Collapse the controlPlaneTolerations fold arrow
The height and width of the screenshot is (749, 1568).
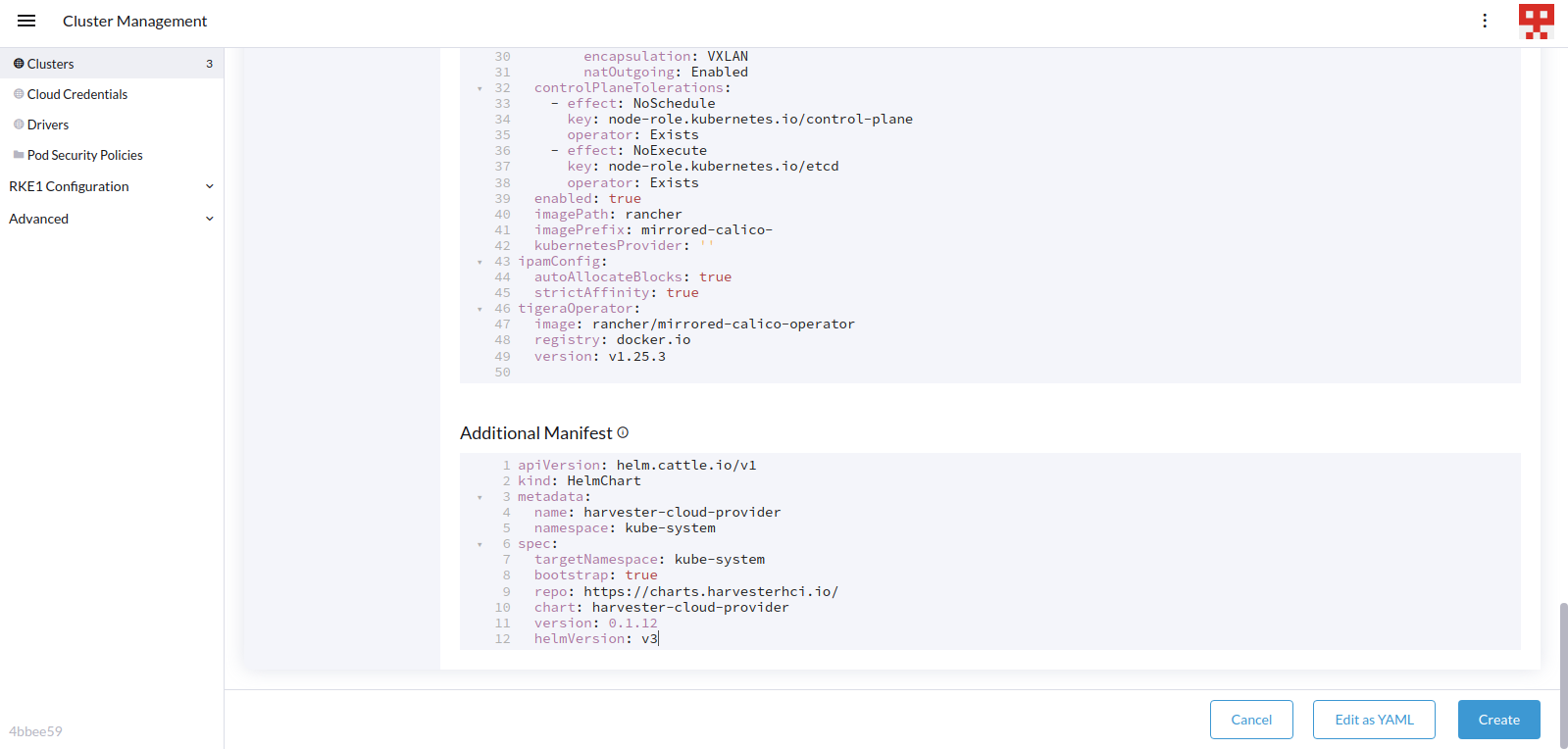480,89
